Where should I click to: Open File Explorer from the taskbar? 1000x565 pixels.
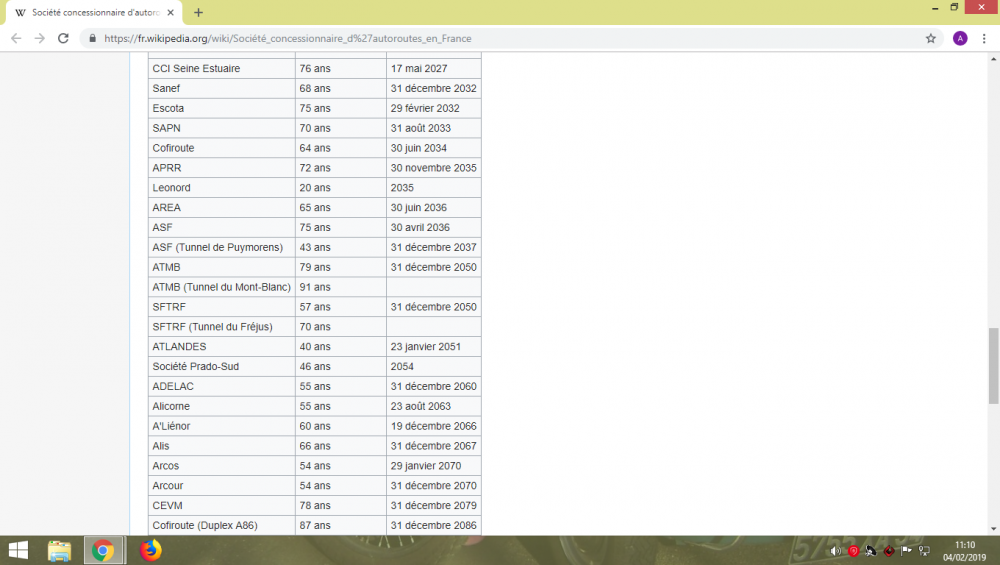[60, 550]
